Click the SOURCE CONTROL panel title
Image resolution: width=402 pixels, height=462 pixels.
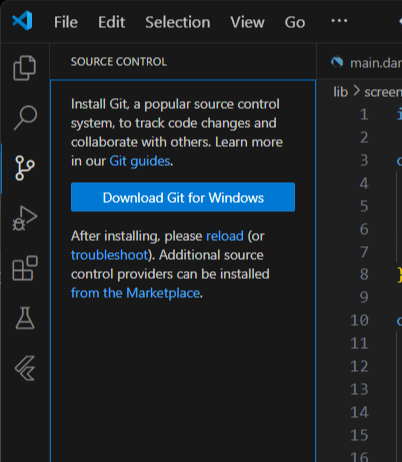click(x=119, y=62)
